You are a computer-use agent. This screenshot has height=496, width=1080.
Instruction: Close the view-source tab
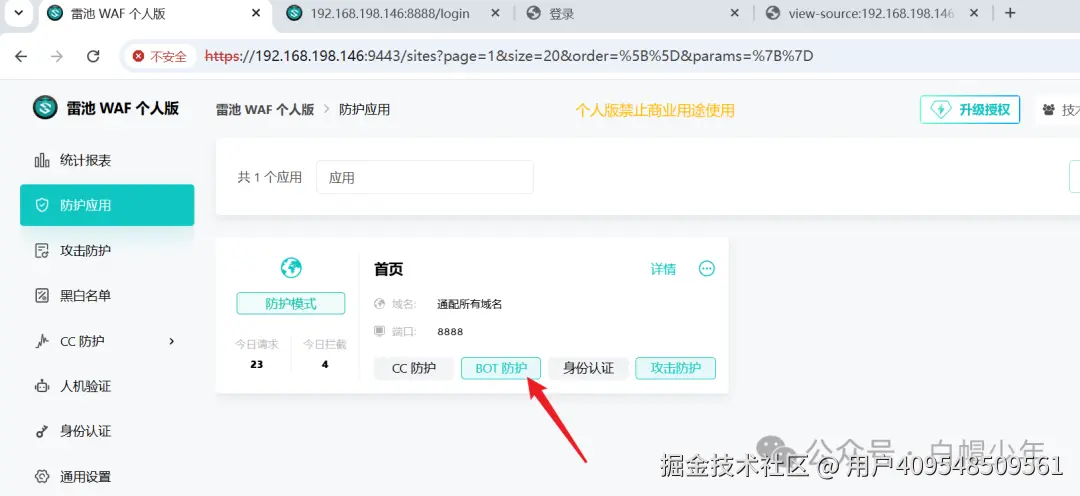[x=974, y=13]
